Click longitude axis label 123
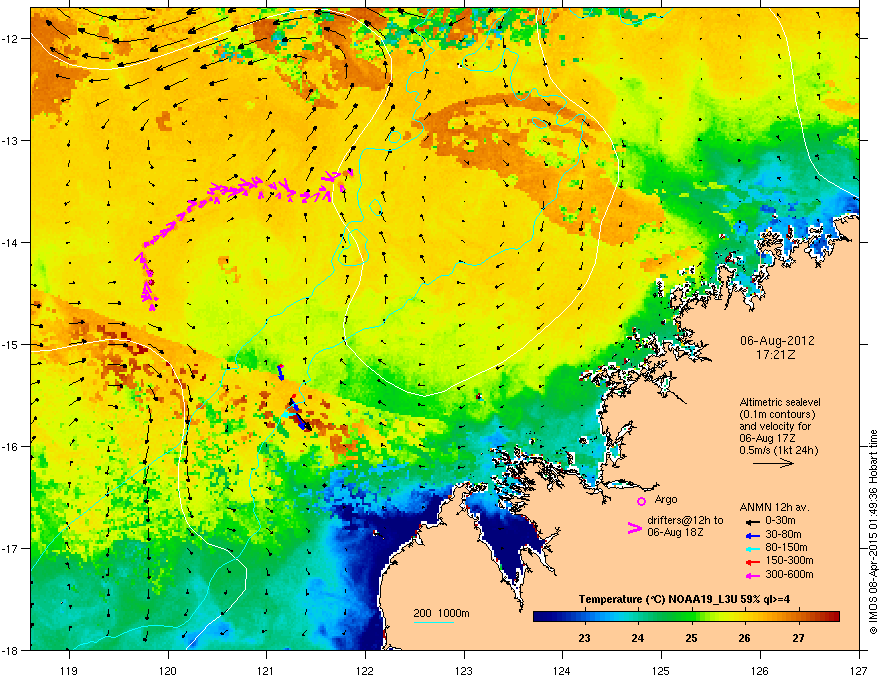 pyautogui.click(x=464, y=670)
